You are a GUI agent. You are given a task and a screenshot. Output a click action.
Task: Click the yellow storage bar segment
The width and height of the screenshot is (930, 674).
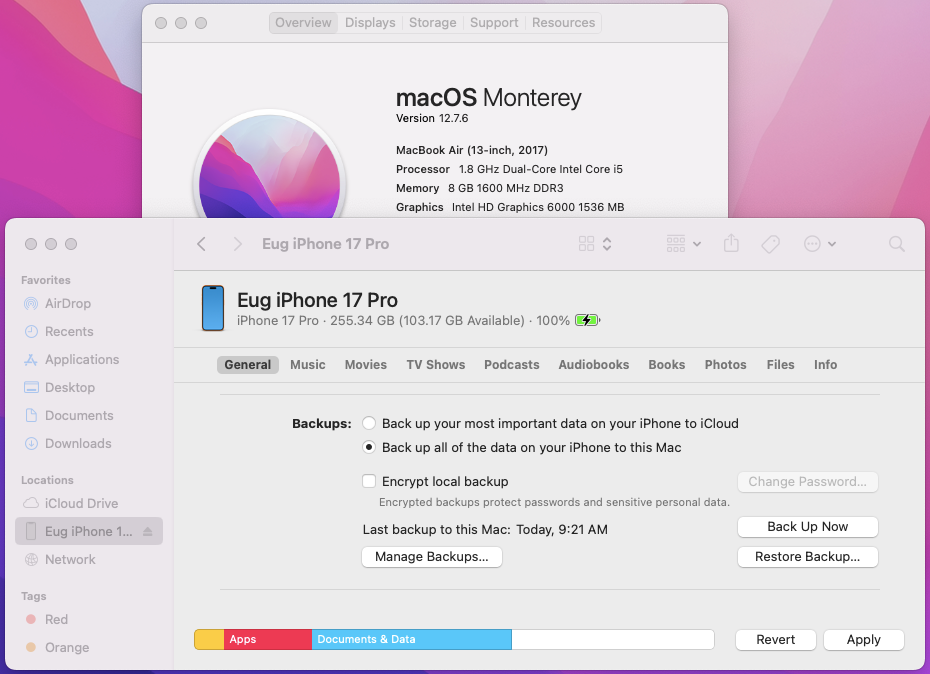(x=209, y=640)
